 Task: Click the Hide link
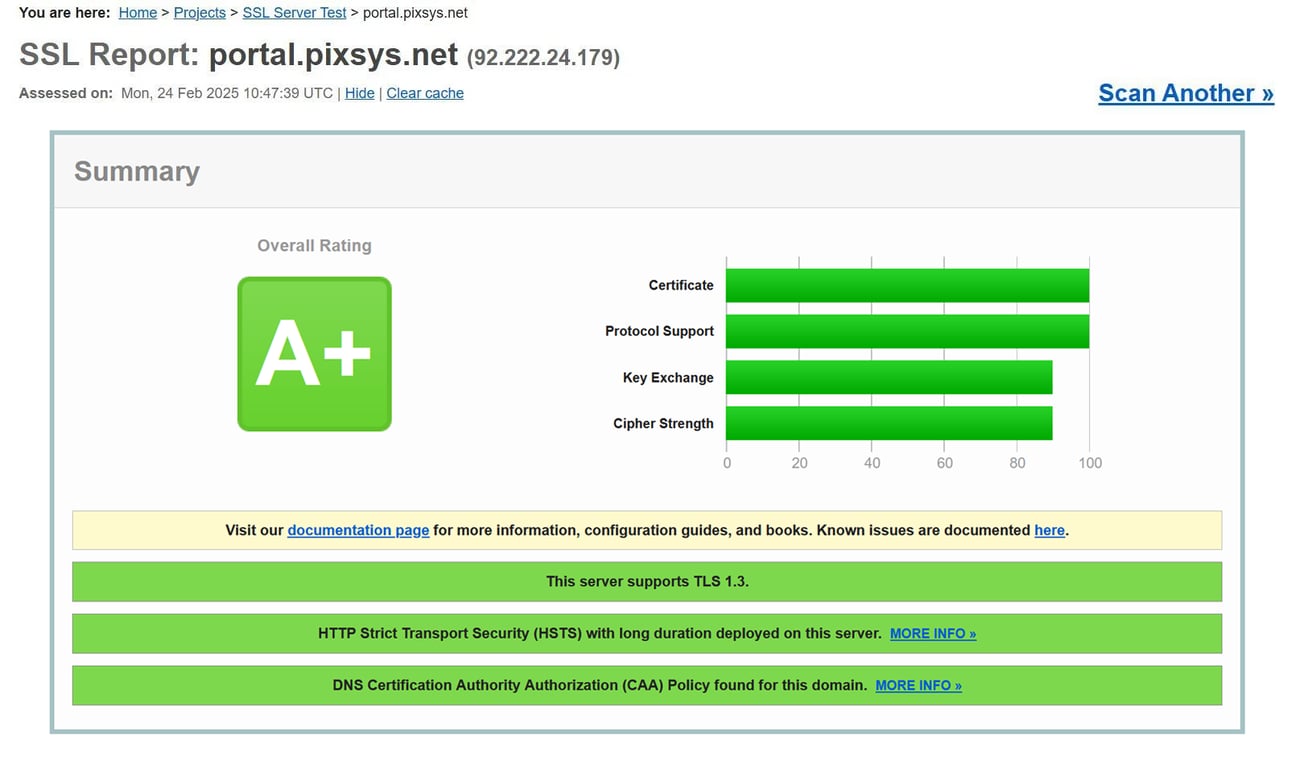pos(360,93)
